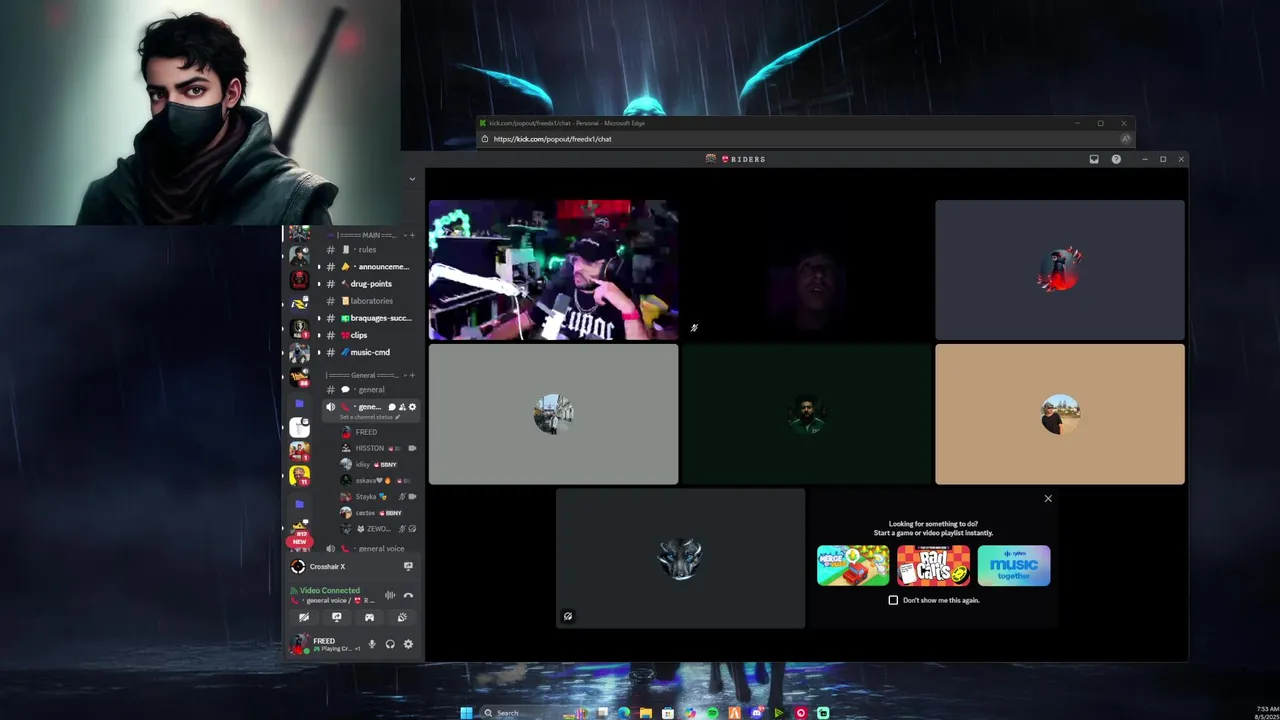This screenshot has height=720, width=1280.
Task: Invite people to active voice channel icon
Action: click(x=402, y=407)
